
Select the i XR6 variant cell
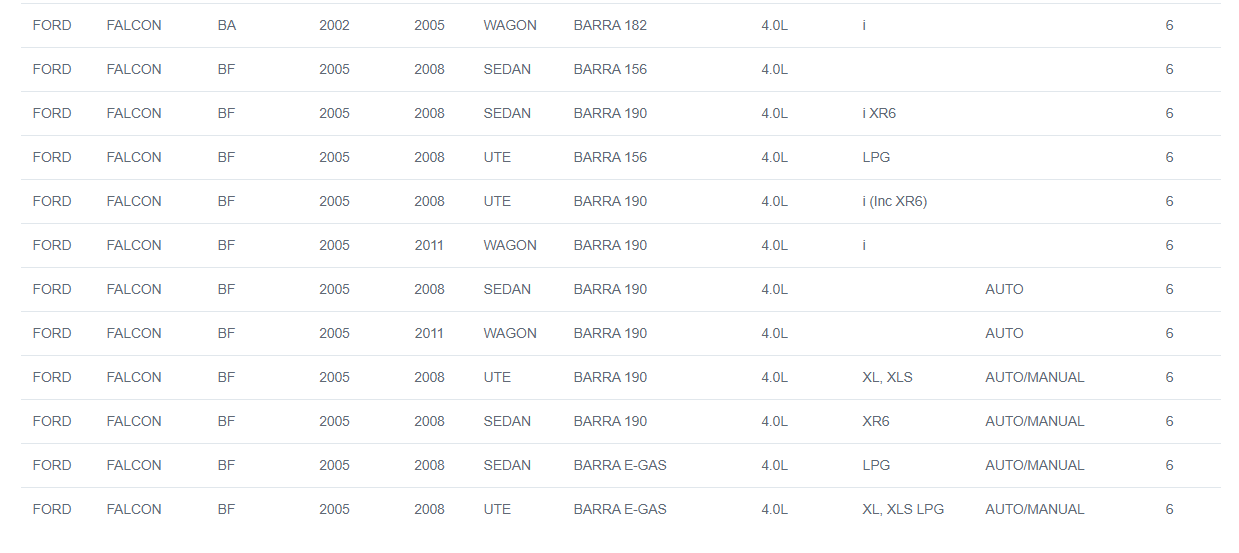pos(879,113)
